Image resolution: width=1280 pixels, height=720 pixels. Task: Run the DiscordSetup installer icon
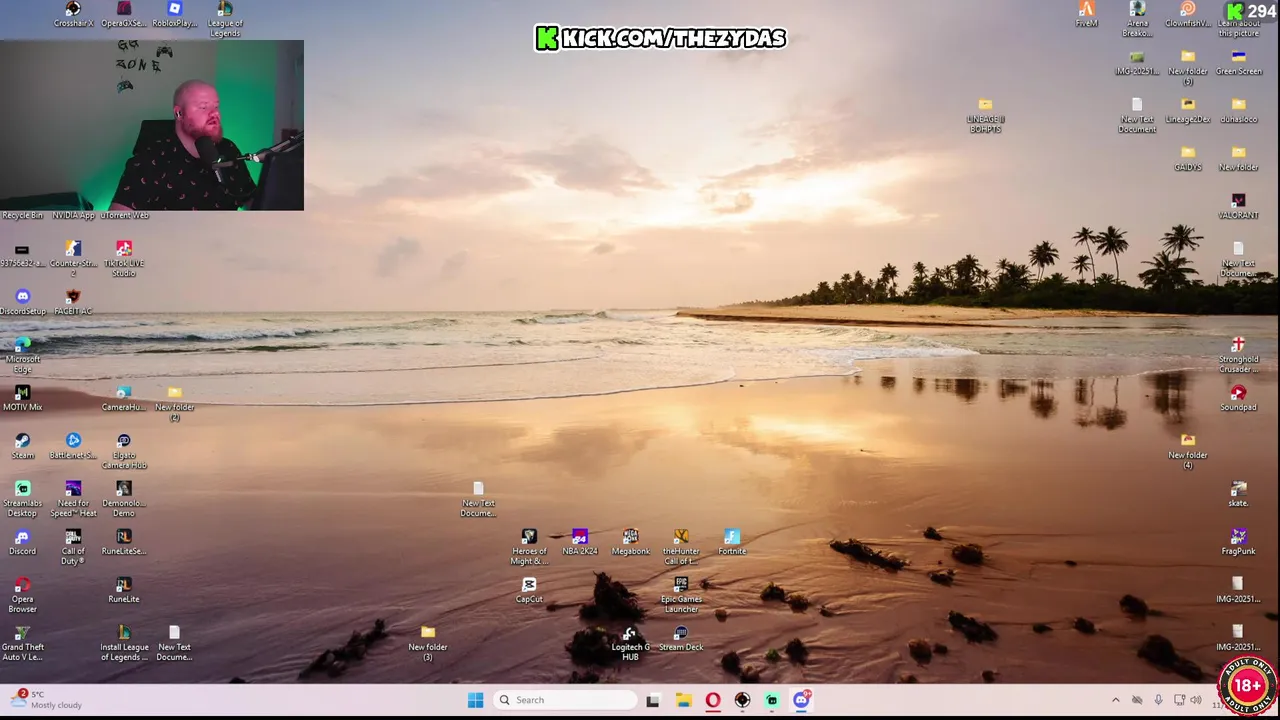pyautogui.click(x=22, y=302)
